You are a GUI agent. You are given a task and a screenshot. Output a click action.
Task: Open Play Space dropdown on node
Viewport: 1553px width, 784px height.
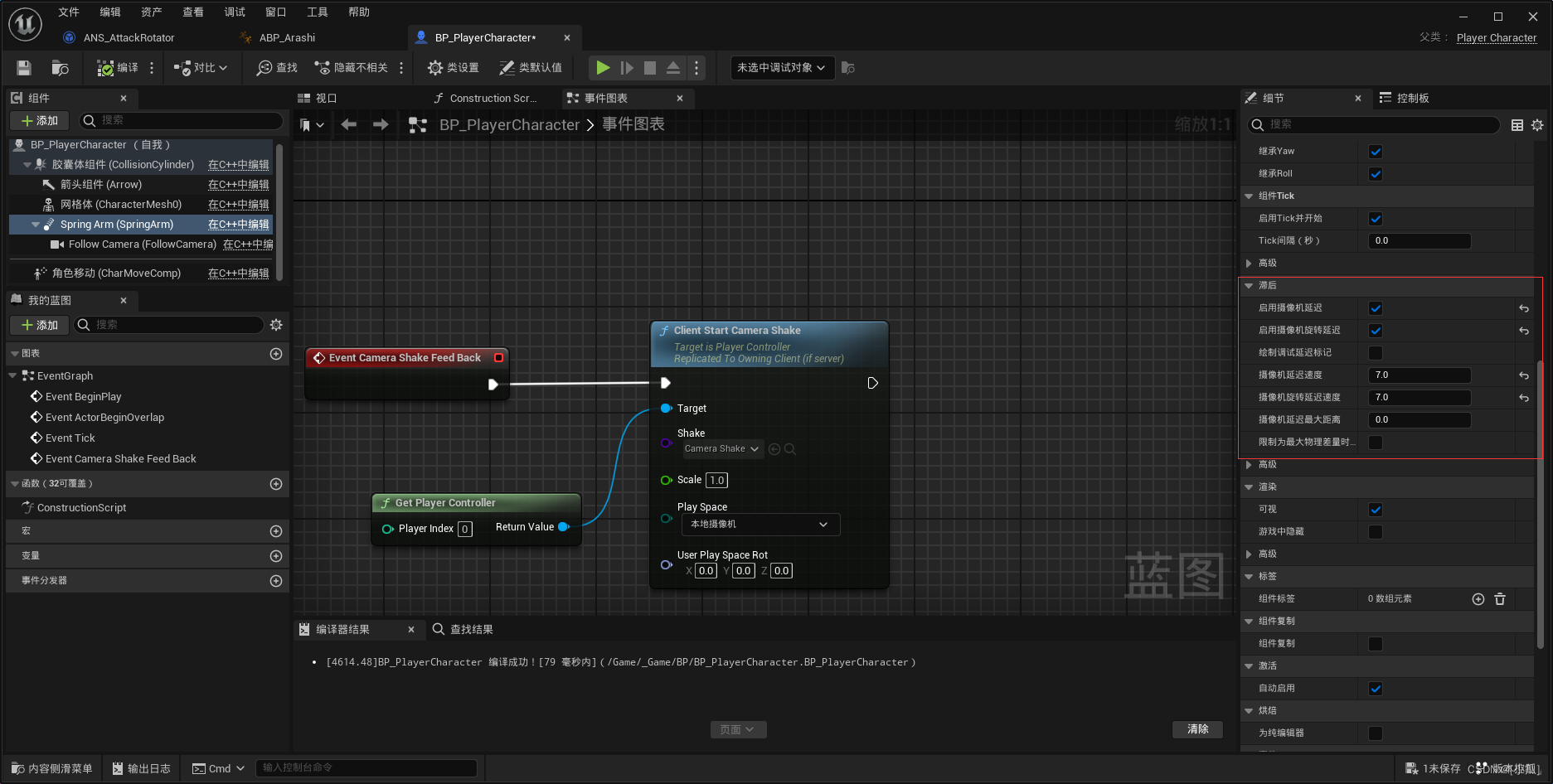(760, 525)
